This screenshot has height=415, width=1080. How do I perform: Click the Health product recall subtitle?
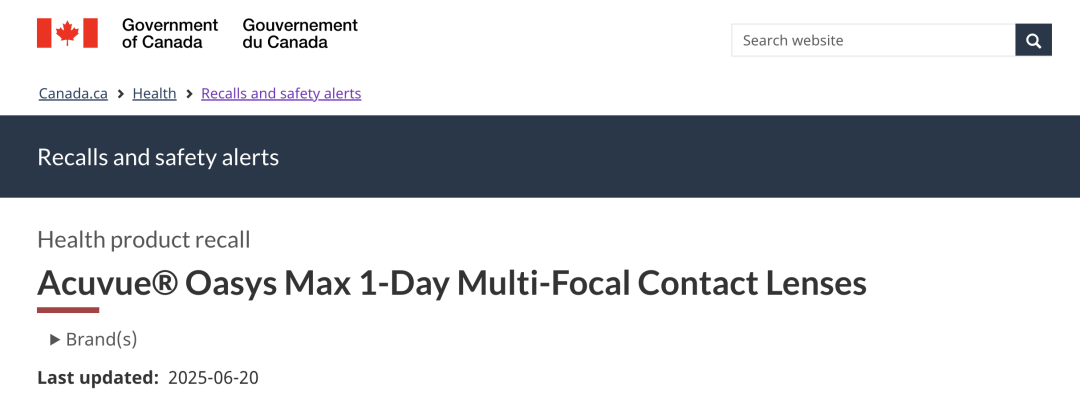pyautogui.click(x=143, y=240)
